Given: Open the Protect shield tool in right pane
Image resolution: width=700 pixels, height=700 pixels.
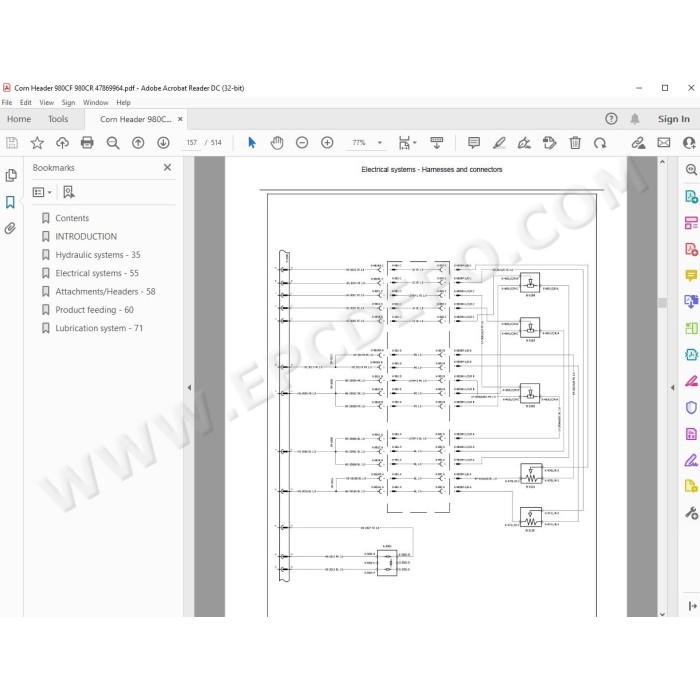Looking at the screenshot, I should pyautogui.click(x=691, y=408).
